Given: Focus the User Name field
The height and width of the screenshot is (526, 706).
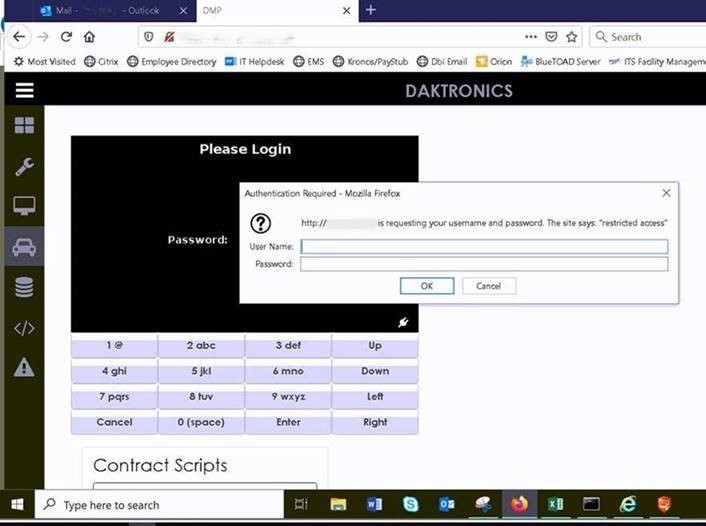Looking at the screenshot, I should [x=484, y=246].
